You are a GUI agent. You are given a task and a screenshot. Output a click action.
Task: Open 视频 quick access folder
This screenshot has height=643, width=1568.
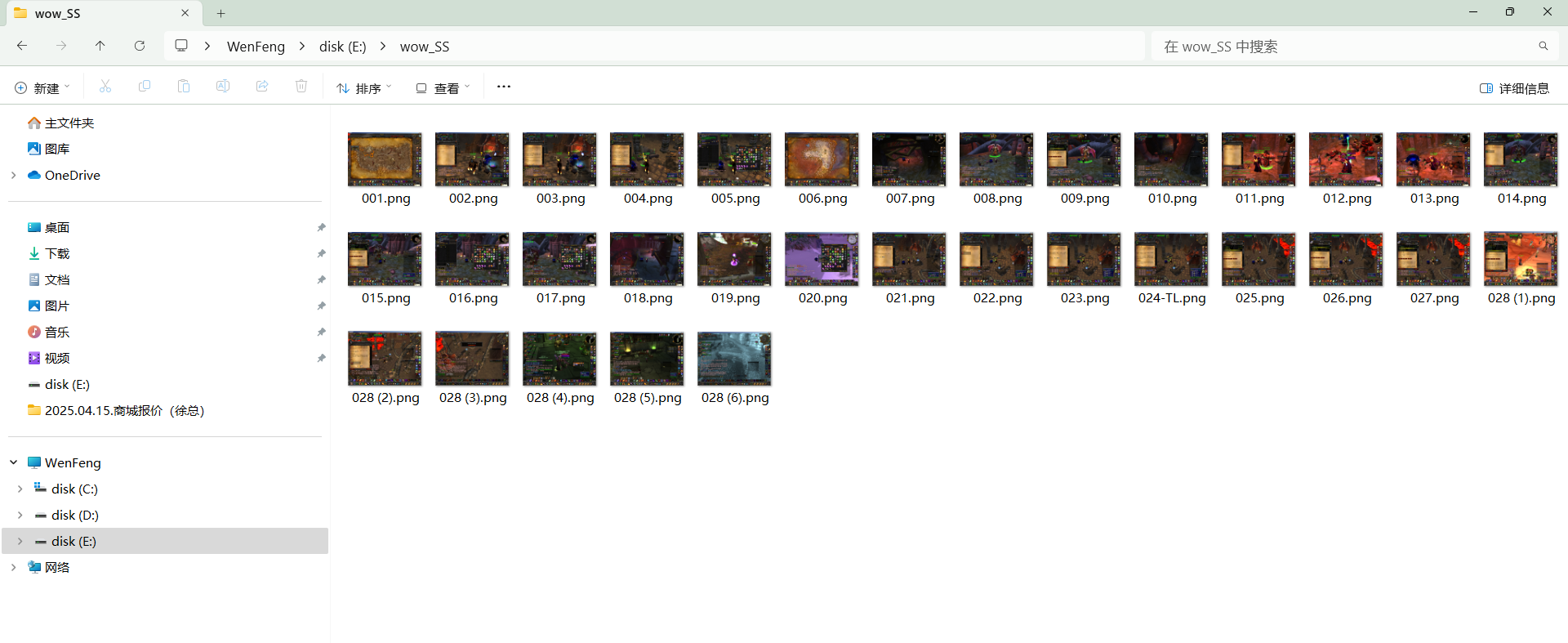[49, 358]
